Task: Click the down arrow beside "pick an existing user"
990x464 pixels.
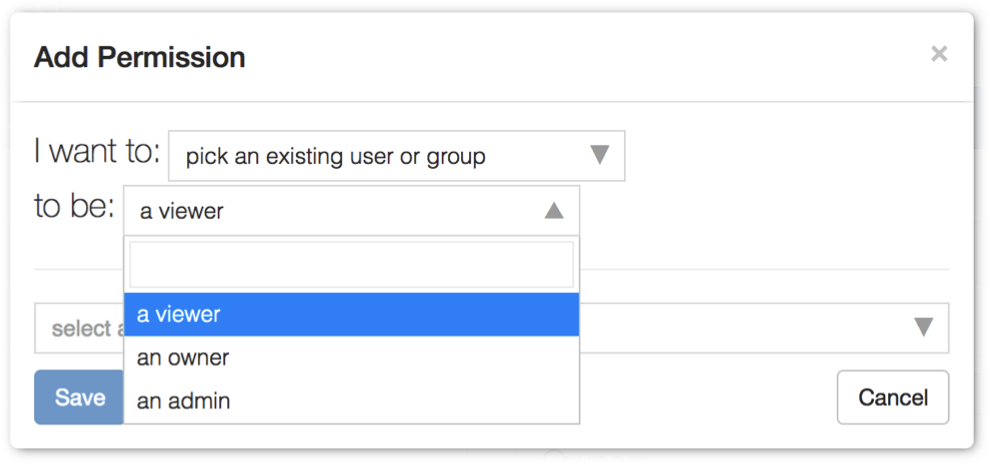Action: click(x=599, y=155)
